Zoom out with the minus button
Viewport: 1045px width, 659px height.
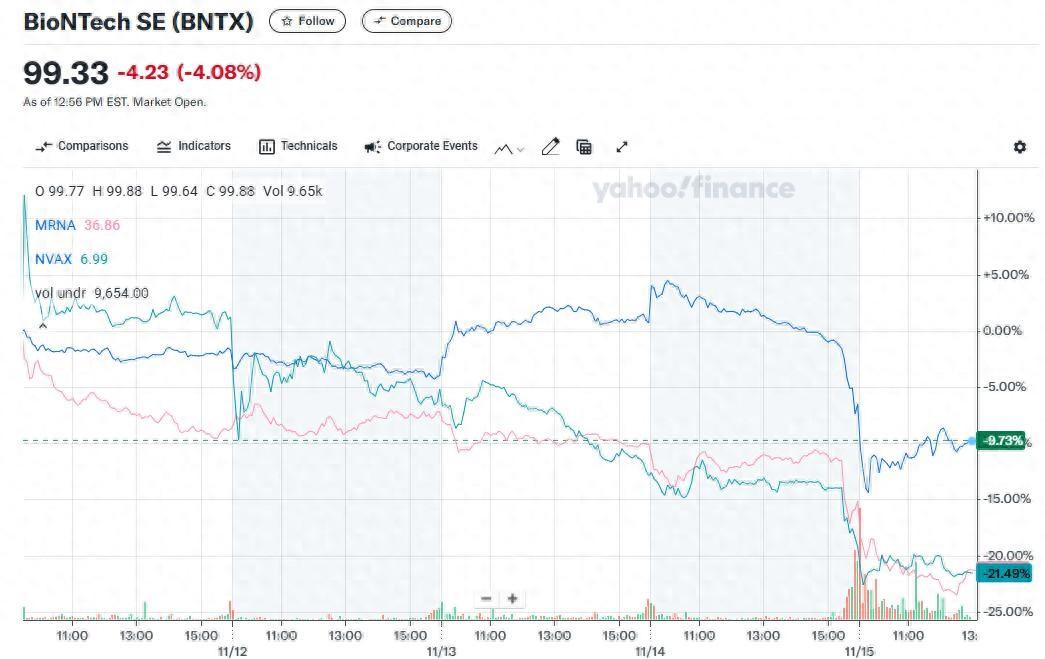[486, 599]
